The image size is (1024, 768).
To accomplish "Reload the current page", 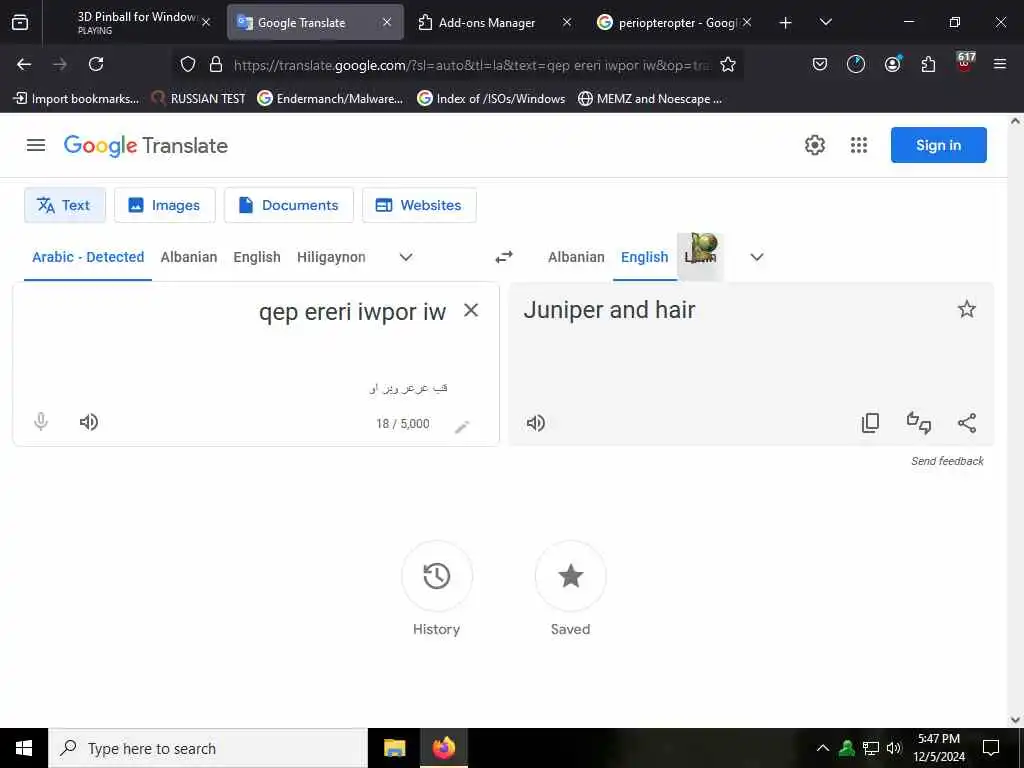I will (96, 64).
